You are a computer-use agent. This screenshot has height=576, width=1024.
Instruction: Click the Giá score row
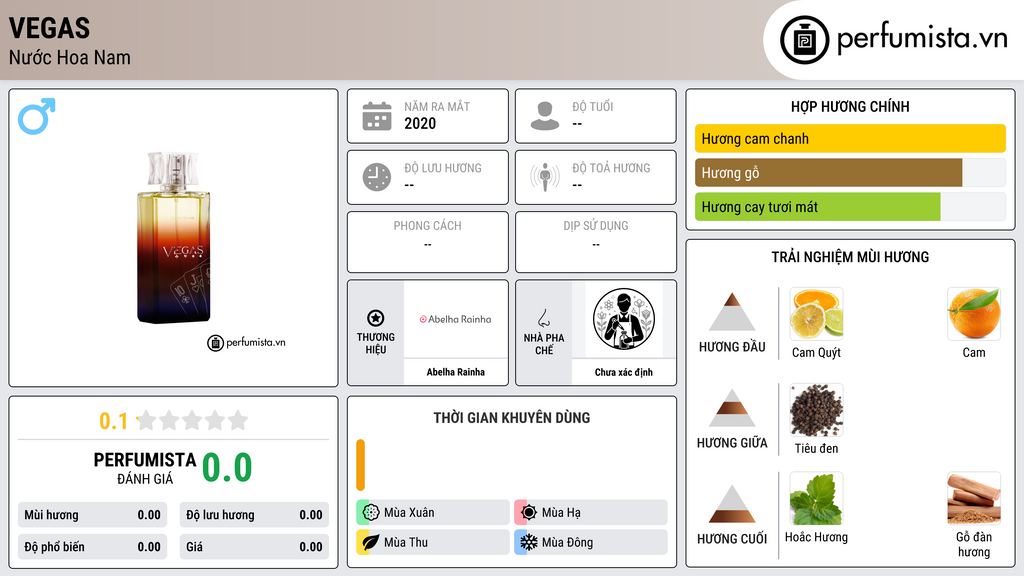(x=254, y=547)
